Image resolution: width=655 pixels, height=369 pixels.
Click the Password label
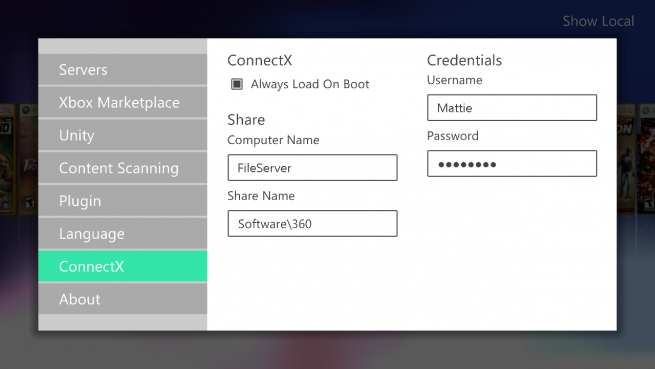pyautogui.click(x=453, y=136)
